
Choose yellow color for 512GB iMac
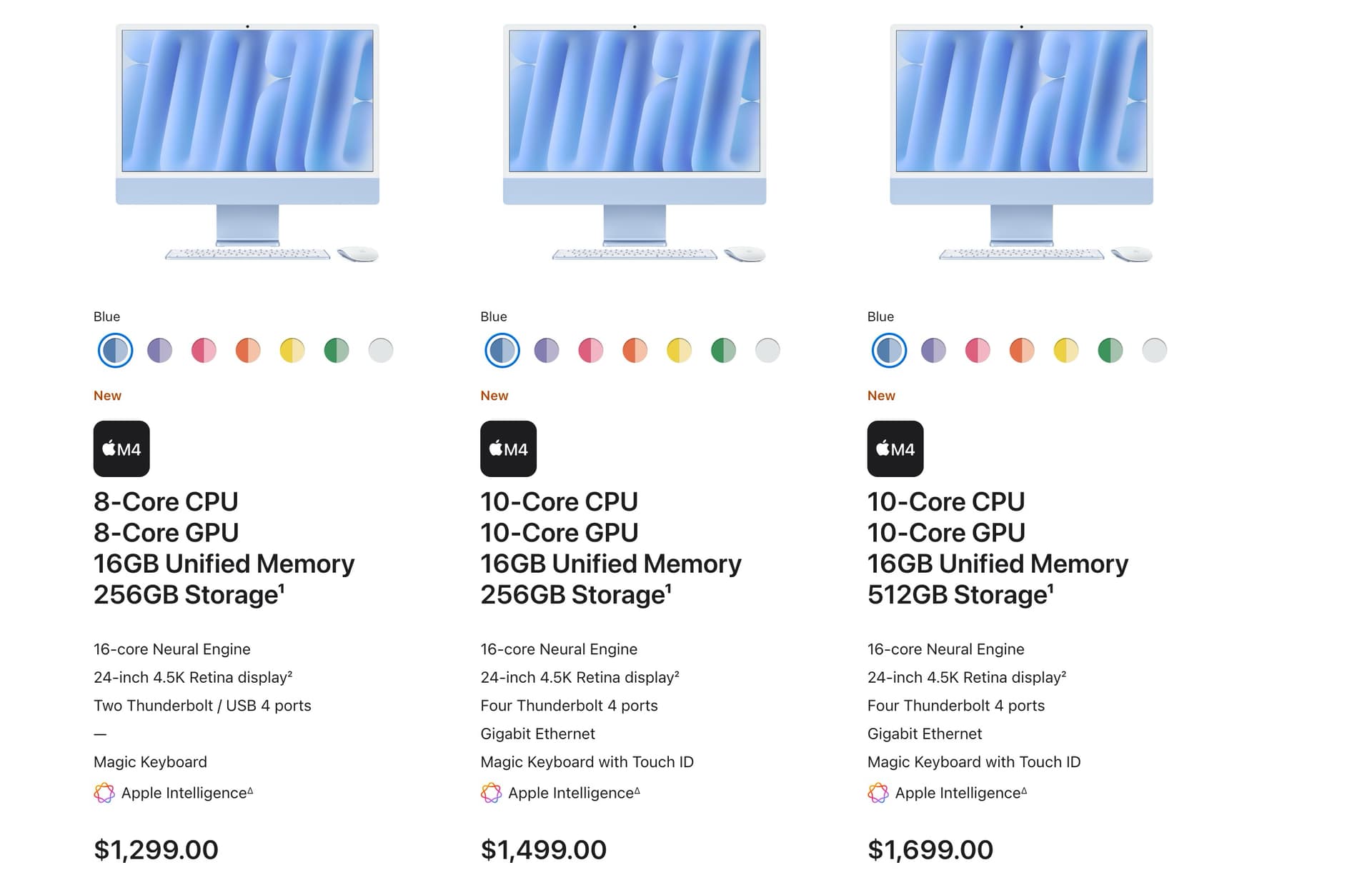point(1066,351)
